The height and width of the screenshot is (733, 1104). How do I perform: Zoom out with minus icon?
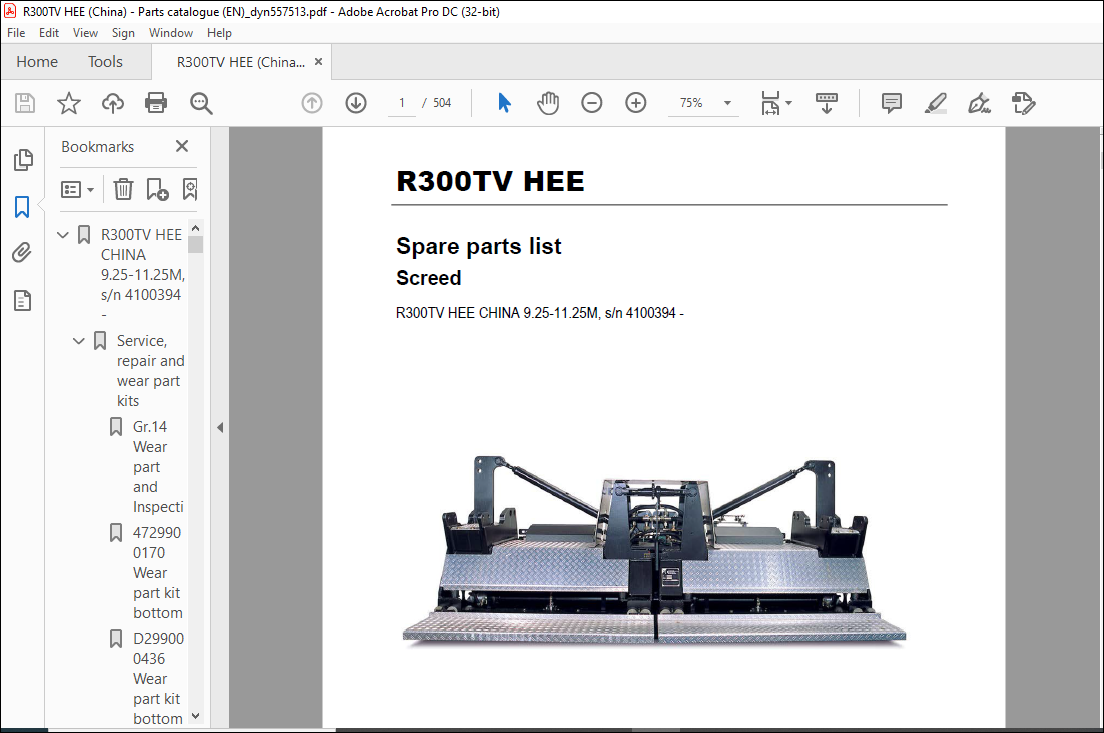tap(591, 103)
